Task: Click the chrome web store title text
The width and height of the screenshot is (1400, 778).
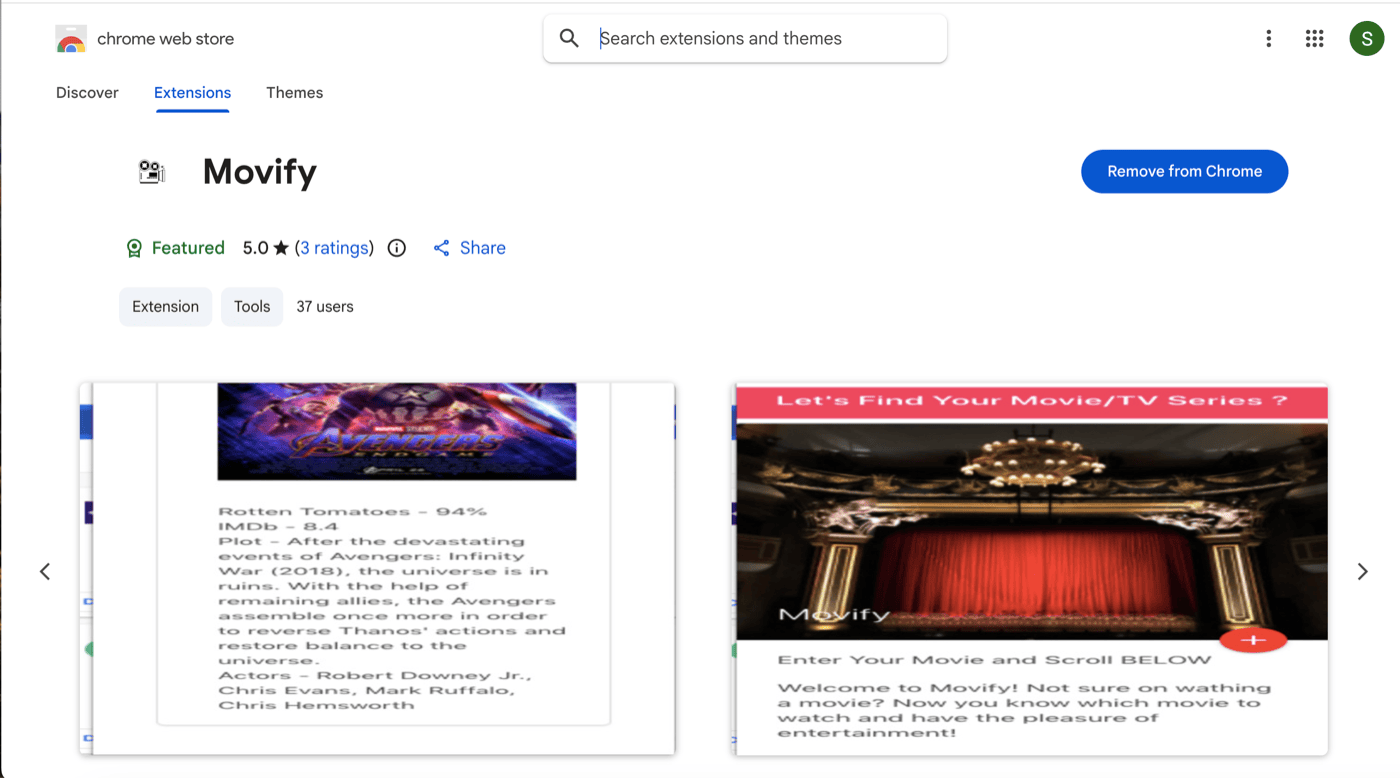Action: pyautogui.click(x=165, y=39)
